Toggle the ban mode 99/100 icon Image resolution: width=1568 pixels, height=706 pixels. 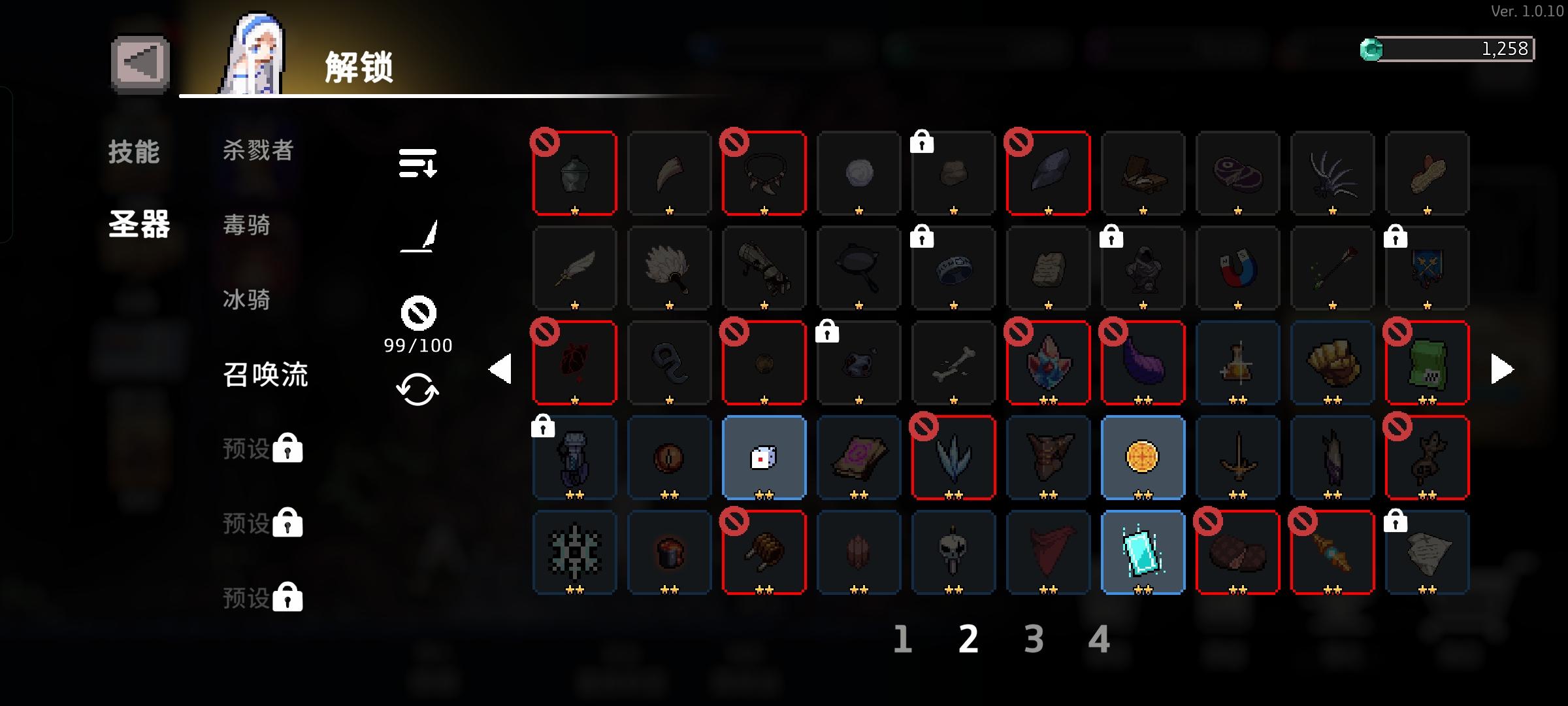[418, 313]
